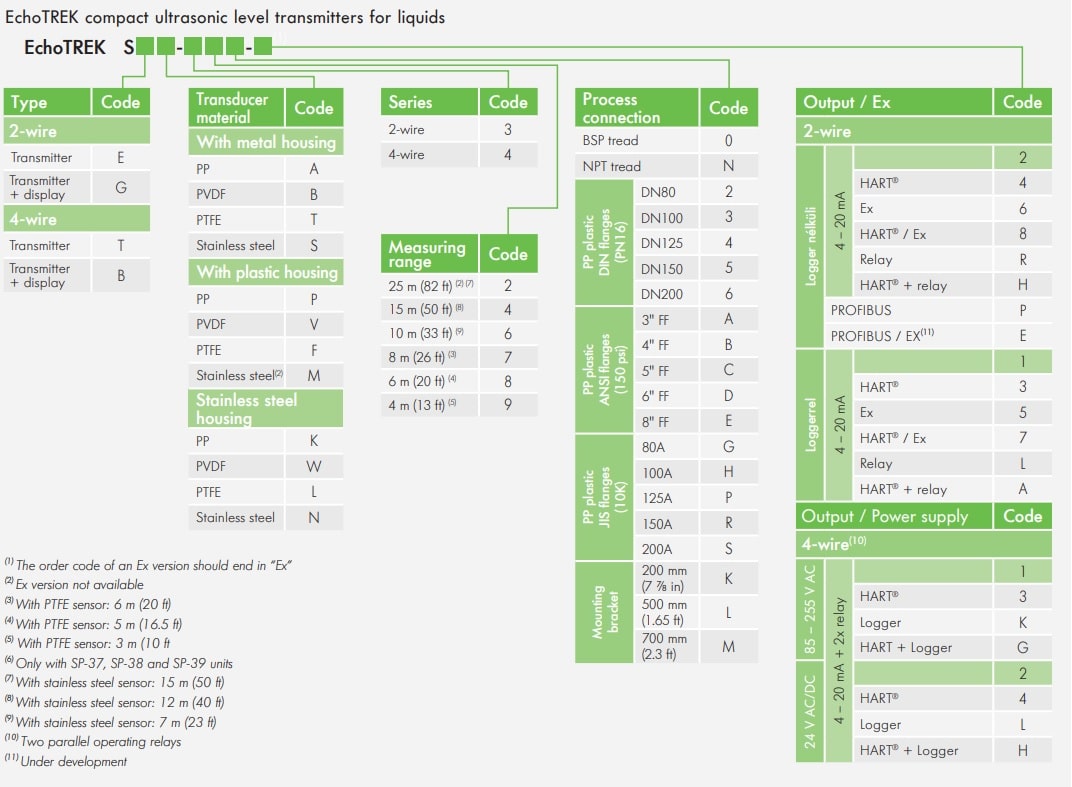Select the 'BSP tread' row
1072x787 pixels.
coord(667,140)
